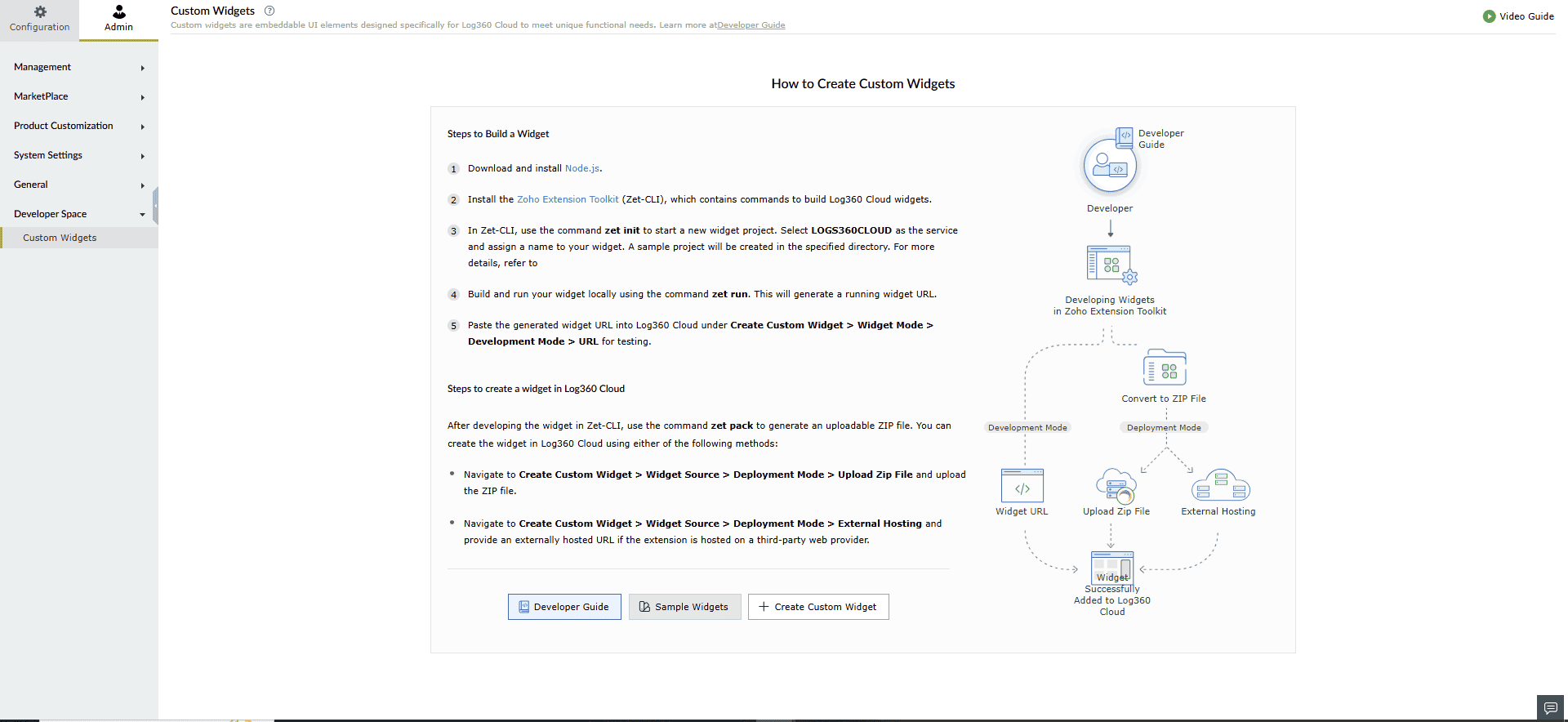Switch to the Configuration tab

[39, 20]
